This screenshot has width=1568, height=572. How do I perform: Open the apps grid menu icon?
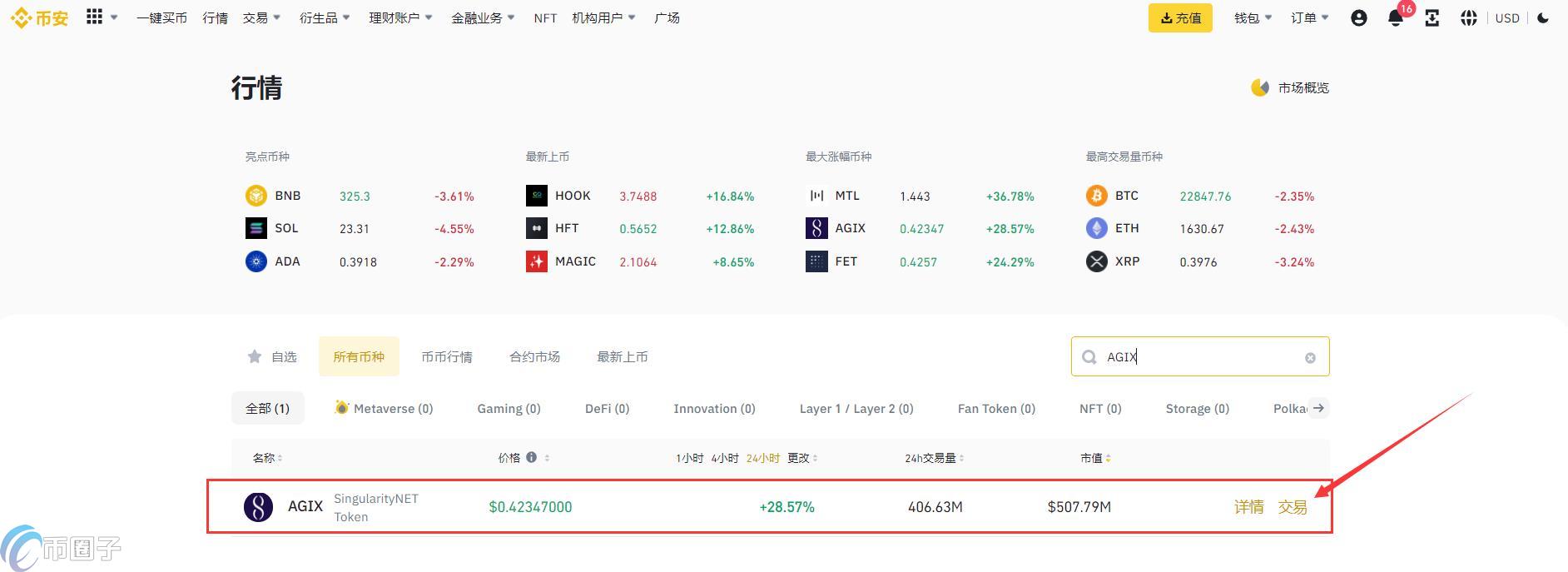(94, 17)
